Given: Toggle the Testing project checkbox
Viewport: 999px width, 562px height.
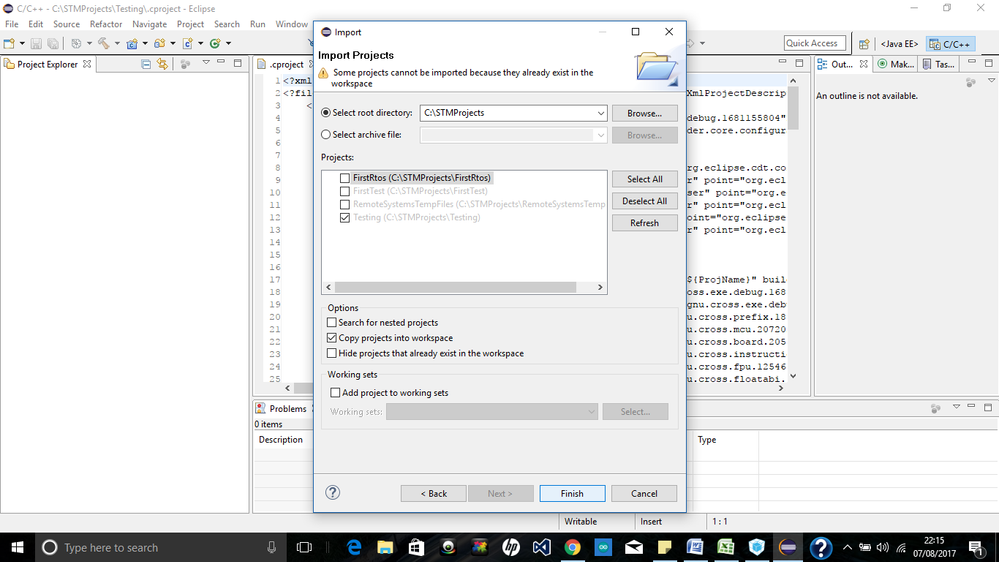Looking at the screenshot, I should click(x=345, y=218).
